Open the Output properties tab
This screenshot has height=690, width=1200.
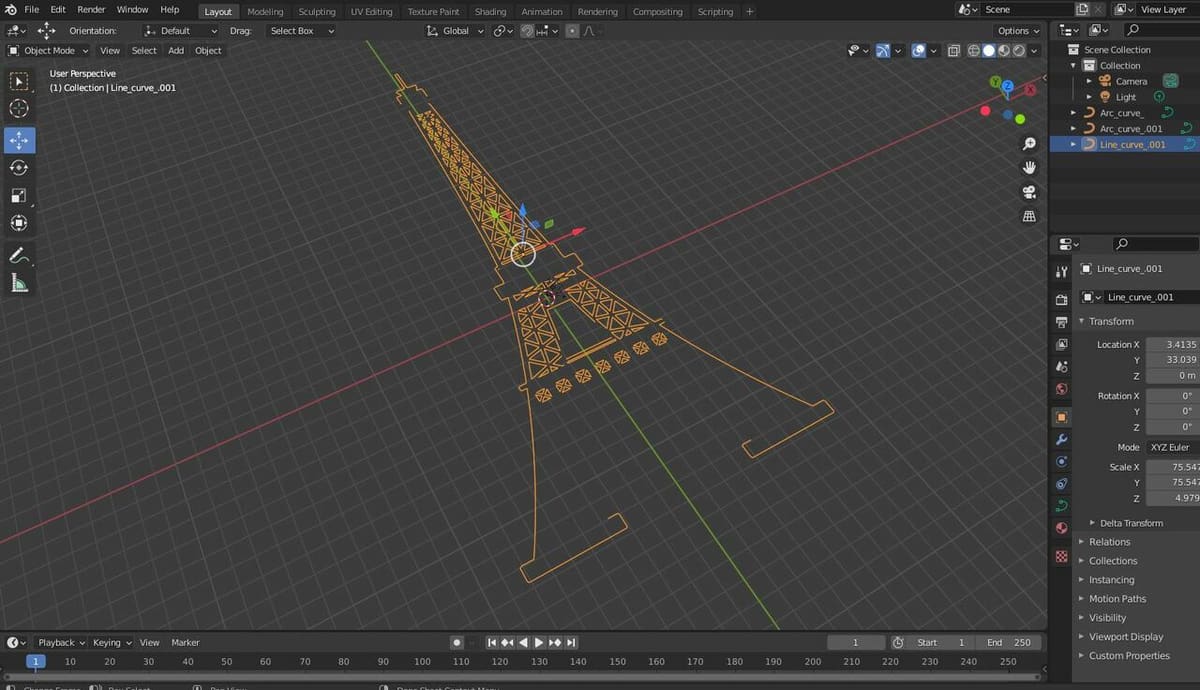click(1062, 322)
